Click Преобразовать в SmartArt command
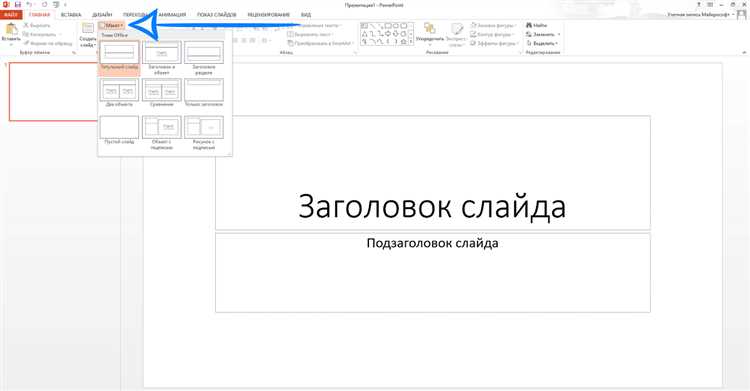 coord(320,43)
